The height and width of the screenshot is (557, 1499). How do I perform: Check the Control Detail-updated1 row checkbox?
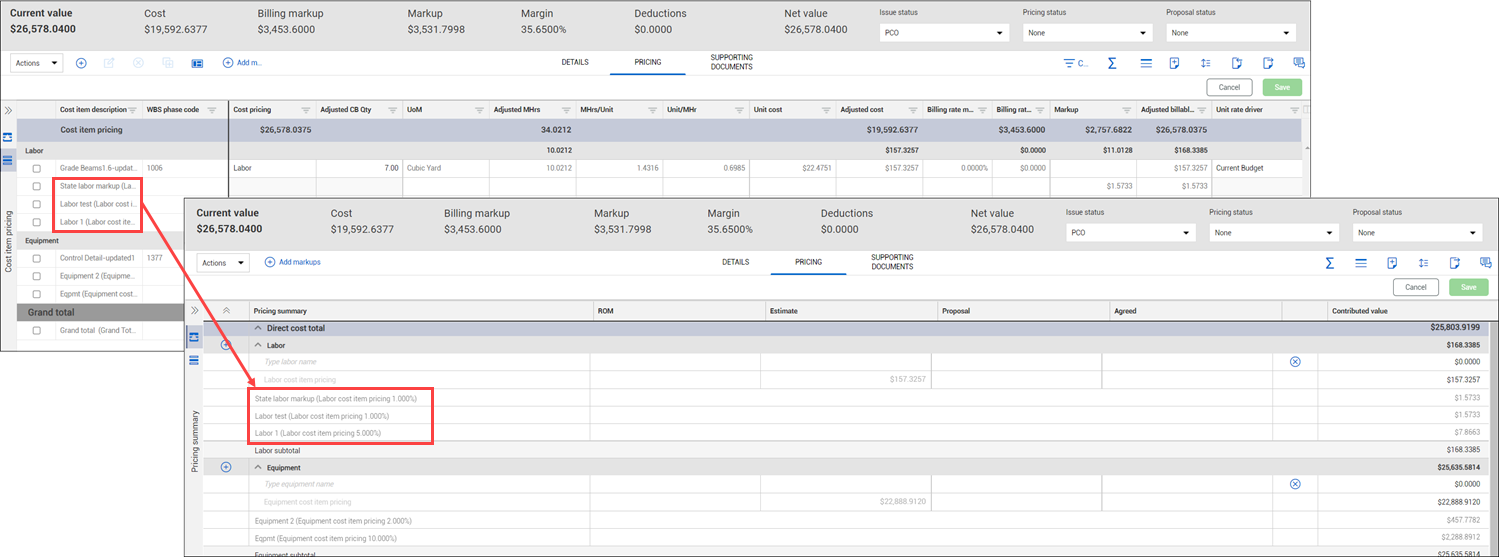(x=37, y=258)
